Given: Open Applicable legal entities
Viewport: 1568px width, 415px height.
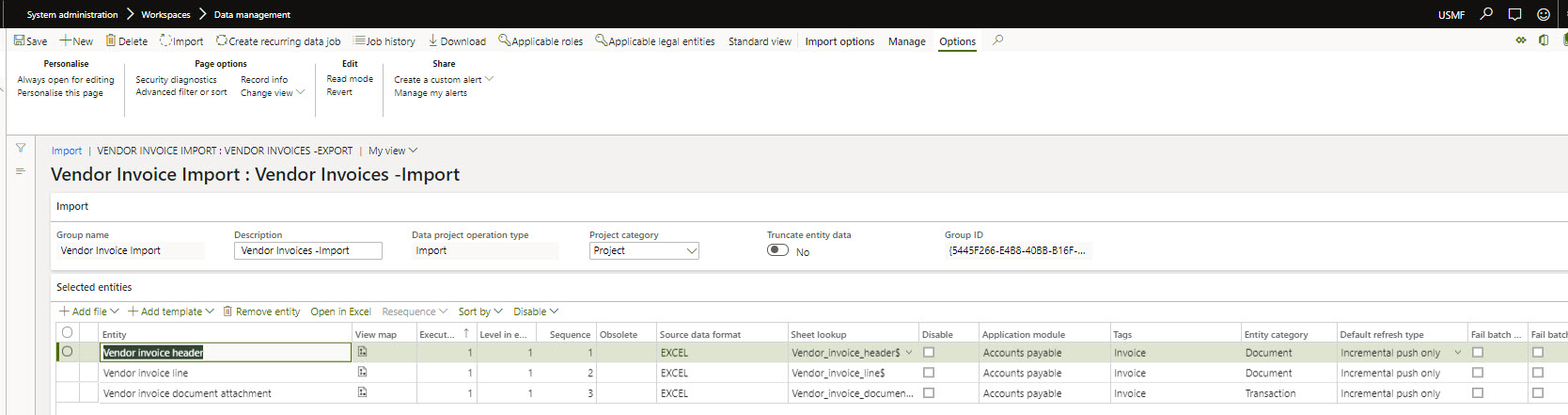Looking at the screenshot, I should coord(655,41).
